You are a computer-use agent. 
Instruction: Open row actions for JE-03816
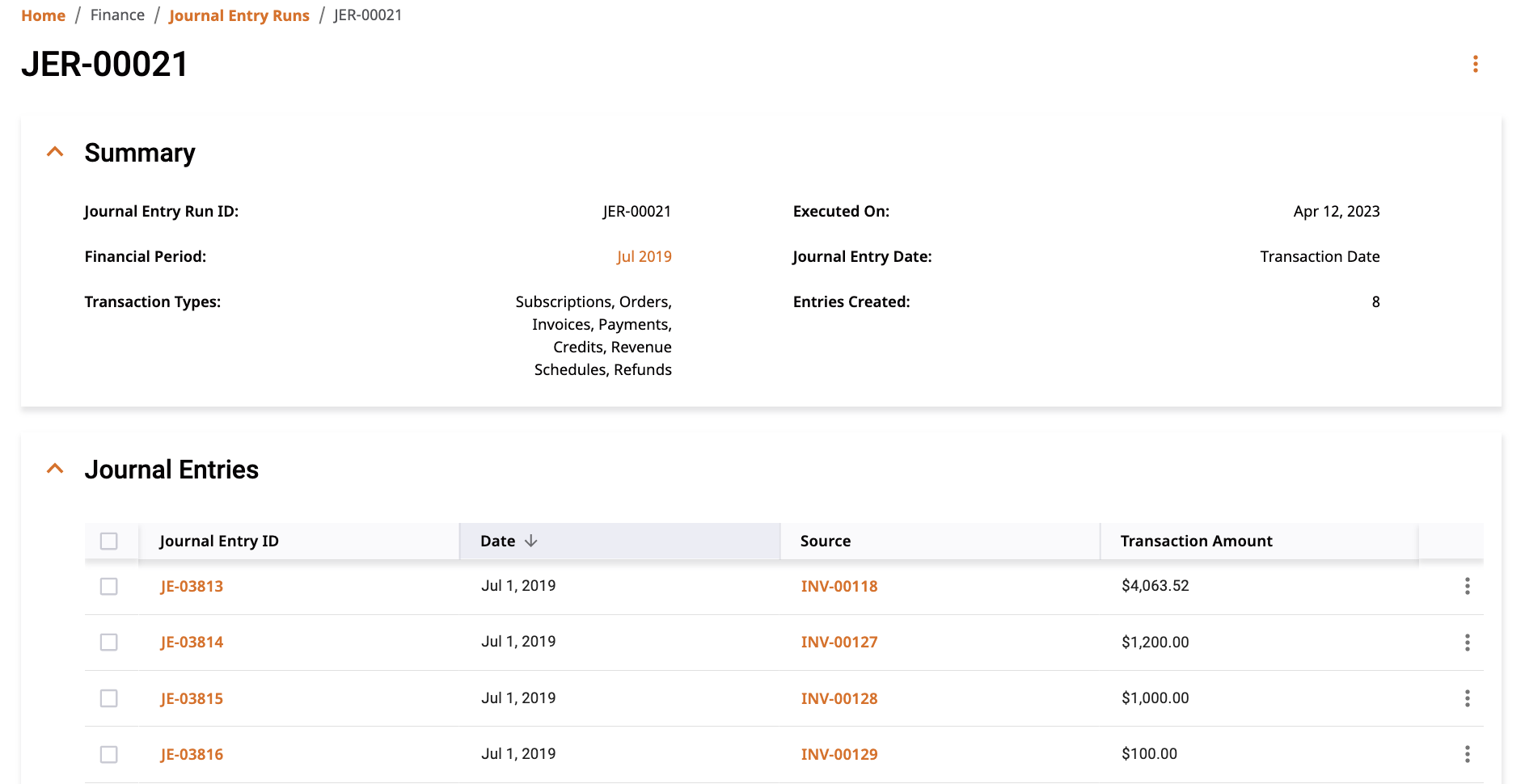(x=1467, y=754)
